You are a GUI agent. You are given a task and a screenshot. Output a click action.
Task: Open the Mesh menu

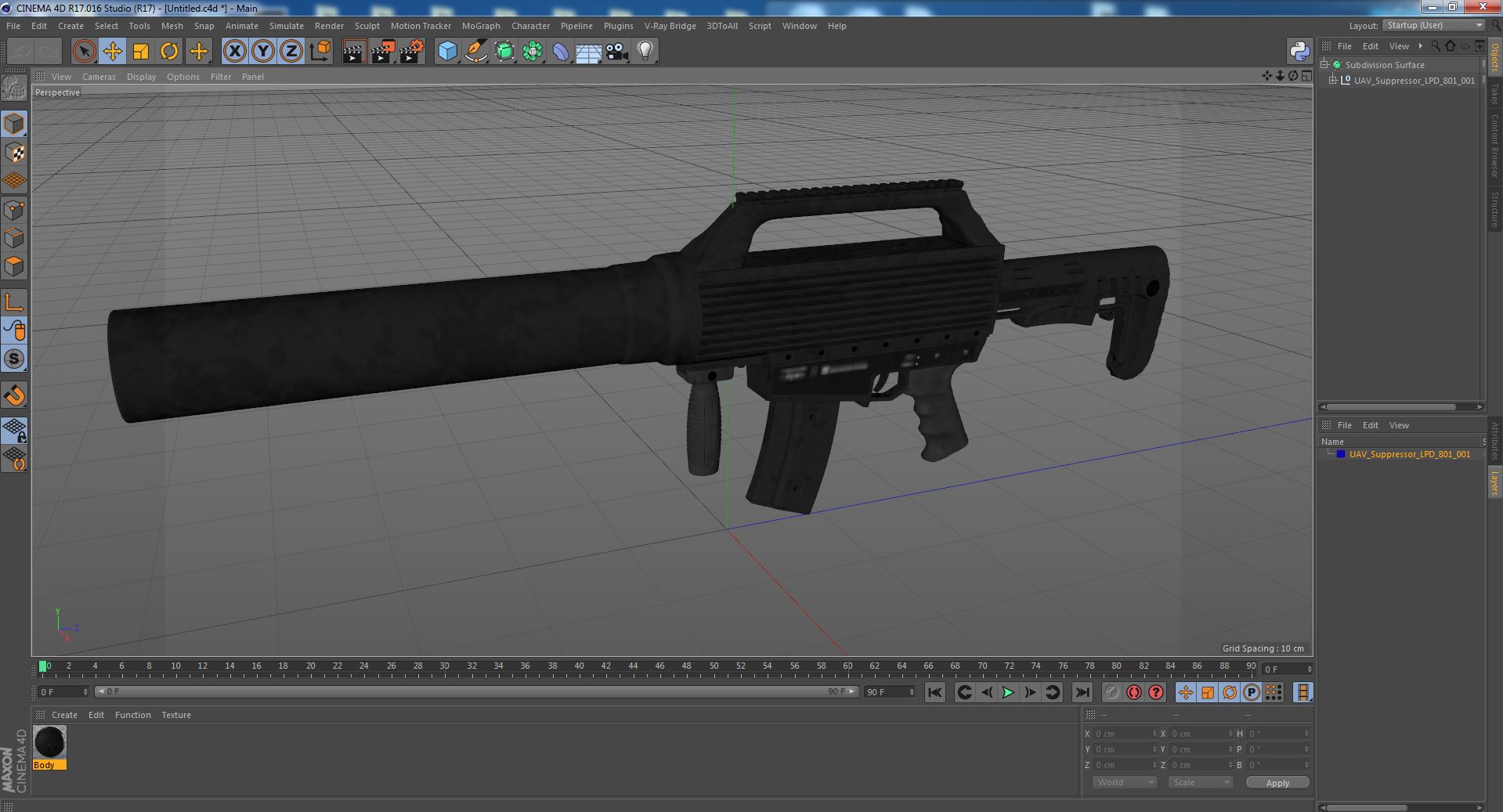(172, 26)
